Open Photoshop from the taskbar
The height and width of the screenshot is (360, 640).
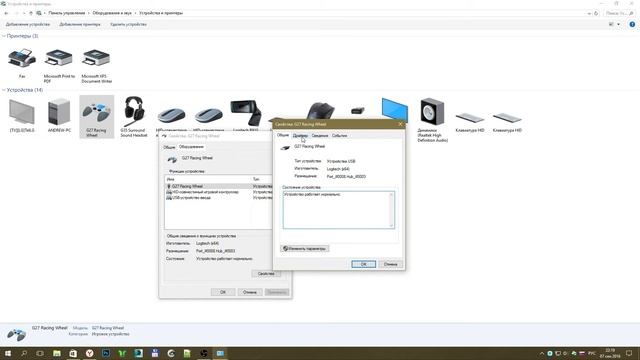tap(106, 353)
